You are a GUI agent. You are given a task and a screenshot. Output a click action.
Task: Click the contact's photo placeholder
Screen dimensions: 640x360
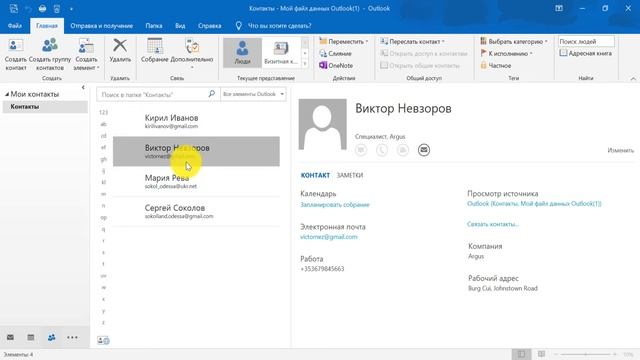[322, 124]
